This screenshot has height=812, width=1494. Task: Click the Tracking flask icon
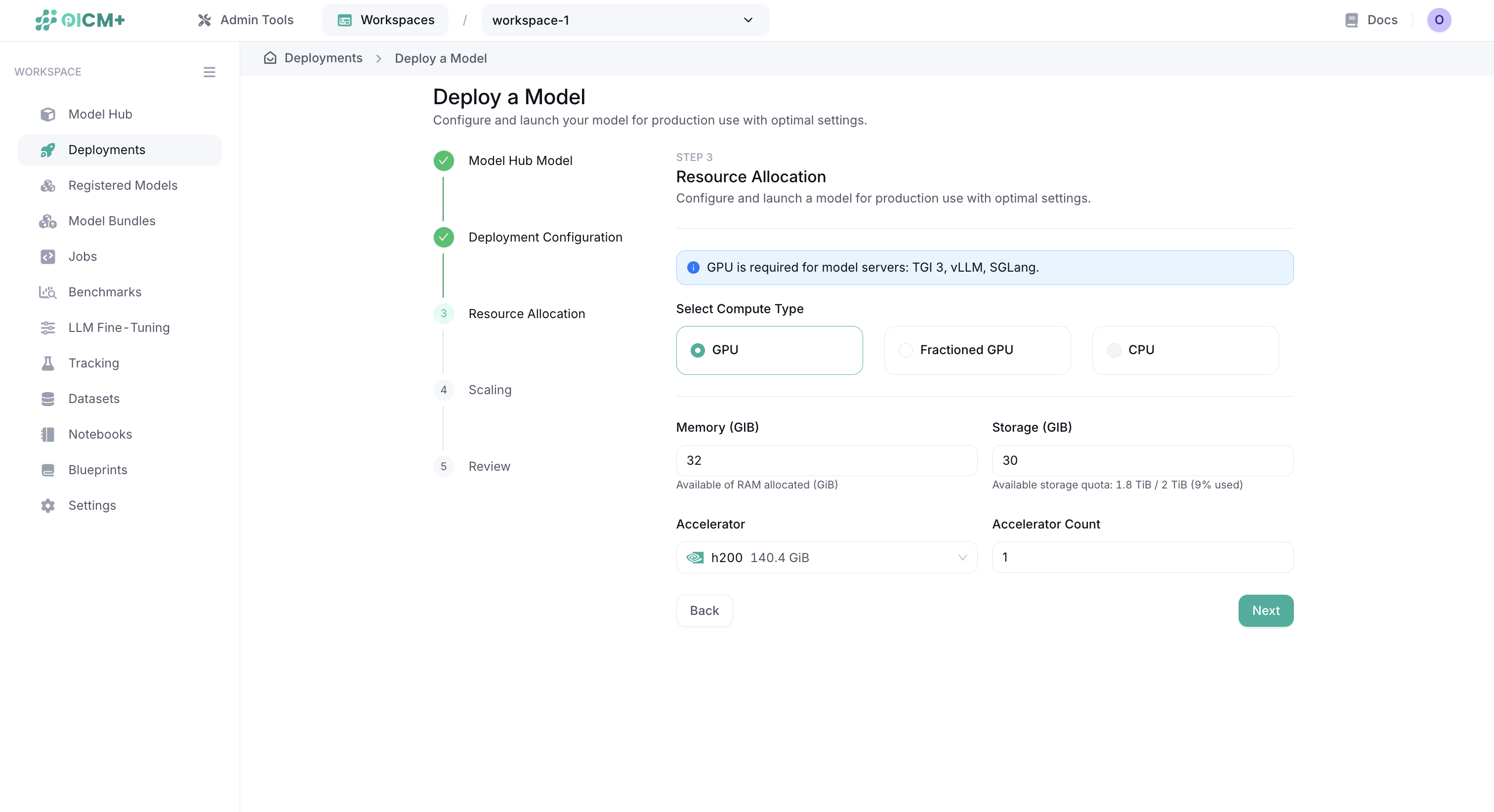tap(47, 363)
